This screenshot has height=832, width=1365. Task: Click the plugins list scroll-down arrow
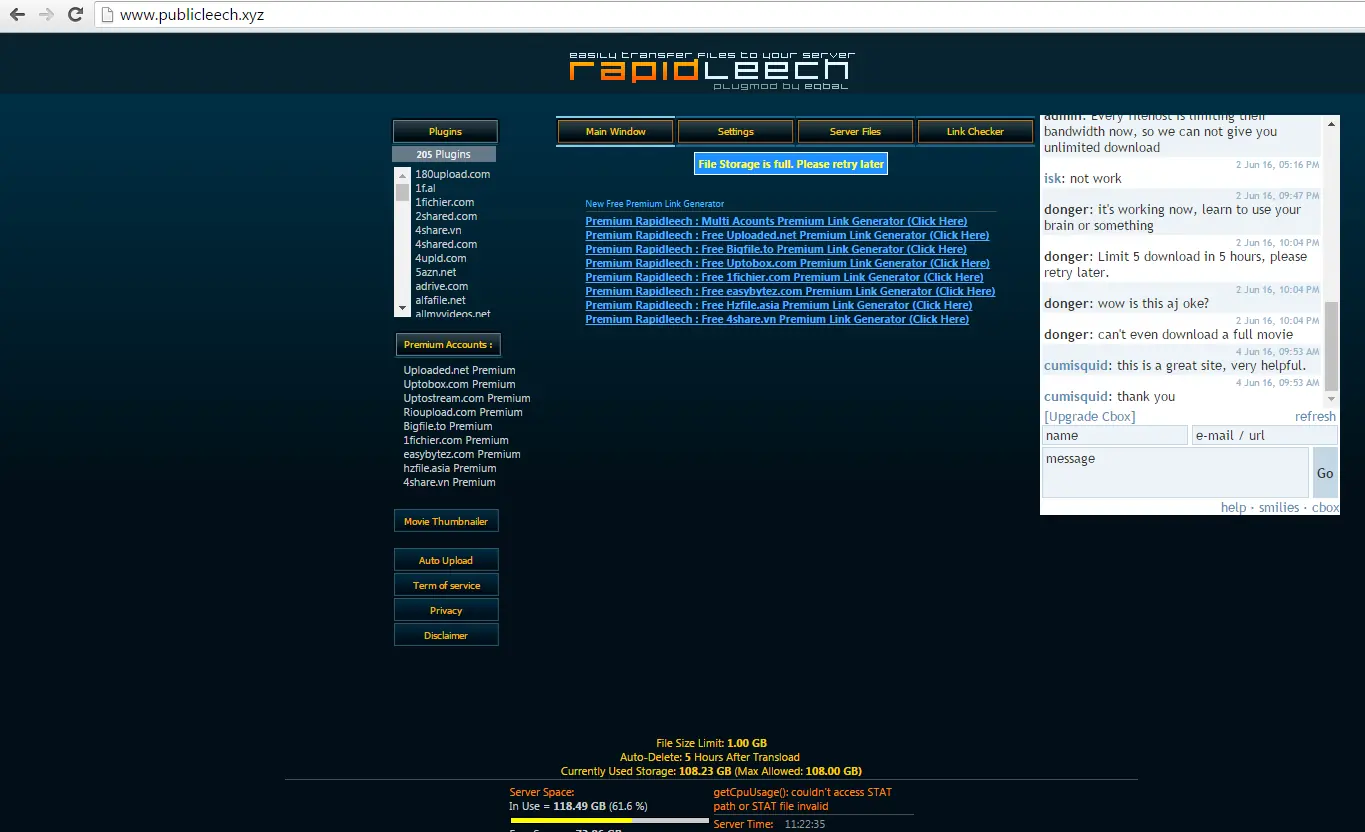tap(402, 309)
